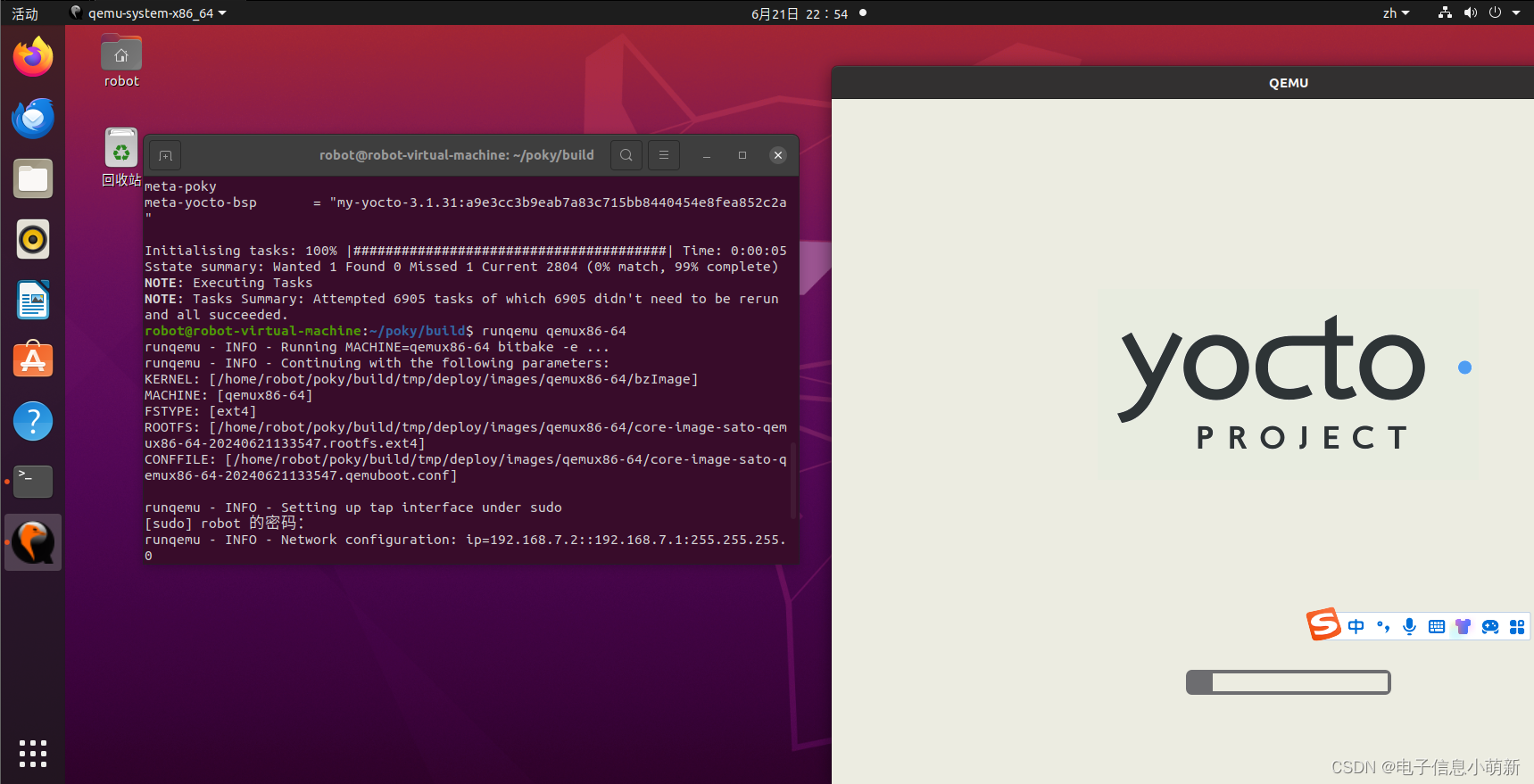This screenshot has height=784, width=1534.
Task: Minimize the terminal window
Action: coord(707,155)
